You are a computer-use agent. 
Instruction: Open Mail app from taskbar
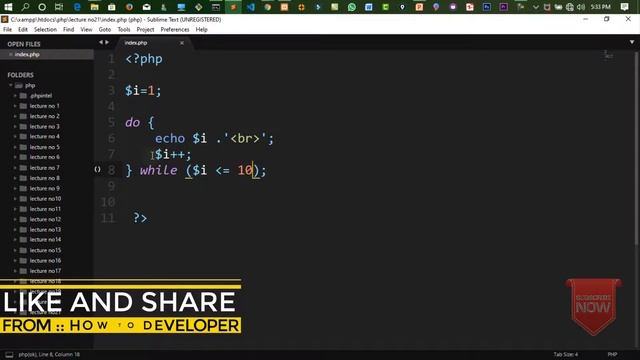pyautogui.click(x=146, y=7)
